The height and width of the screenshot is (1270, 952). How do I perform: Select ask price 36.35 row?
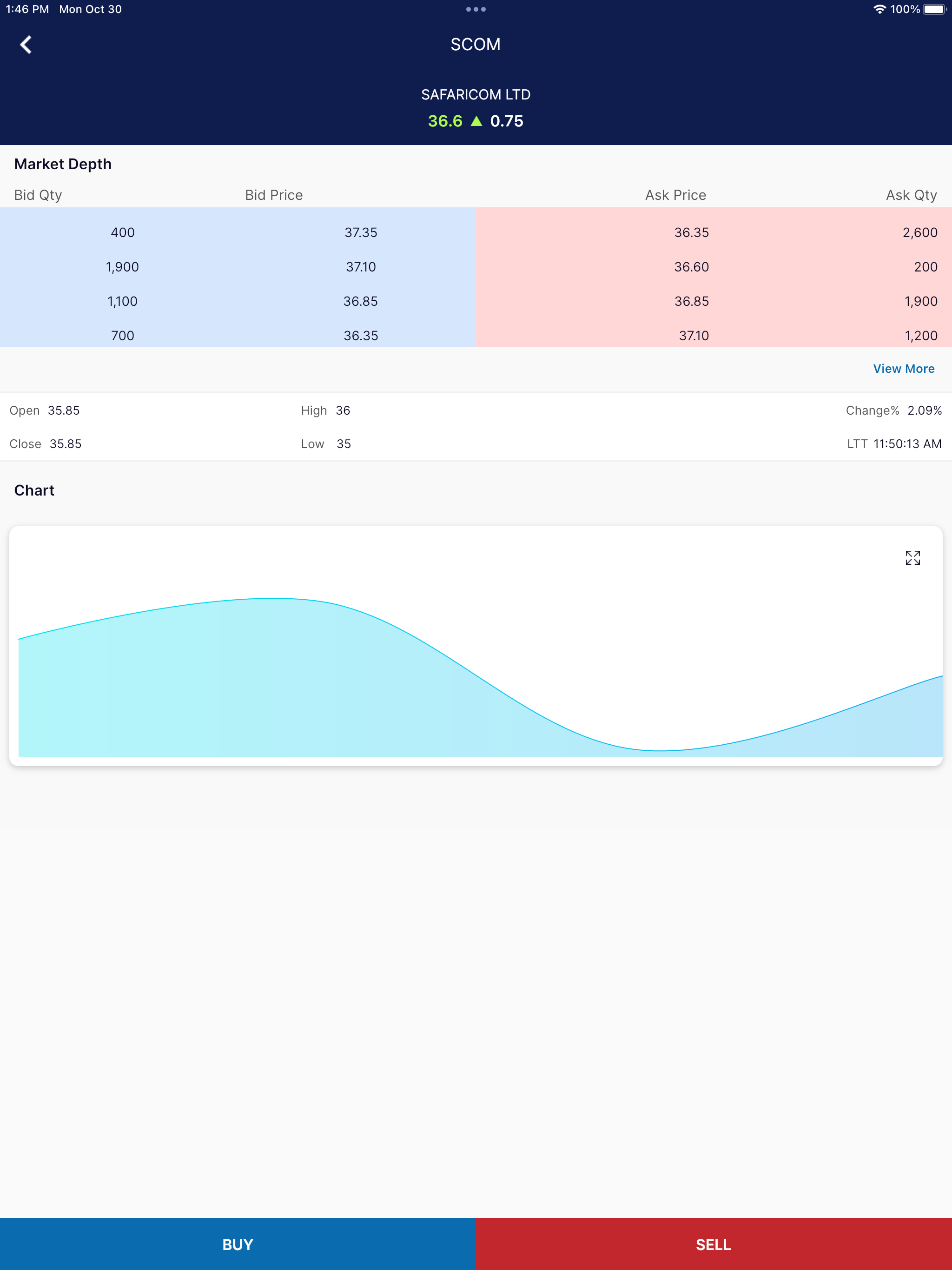tap(691, 232)
